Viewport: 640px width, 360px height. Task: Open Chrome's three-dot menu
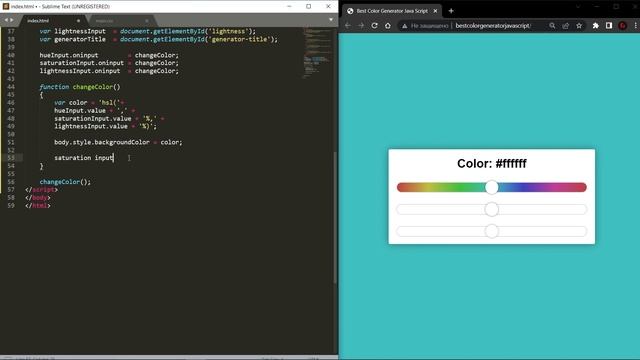click(636, 25)
